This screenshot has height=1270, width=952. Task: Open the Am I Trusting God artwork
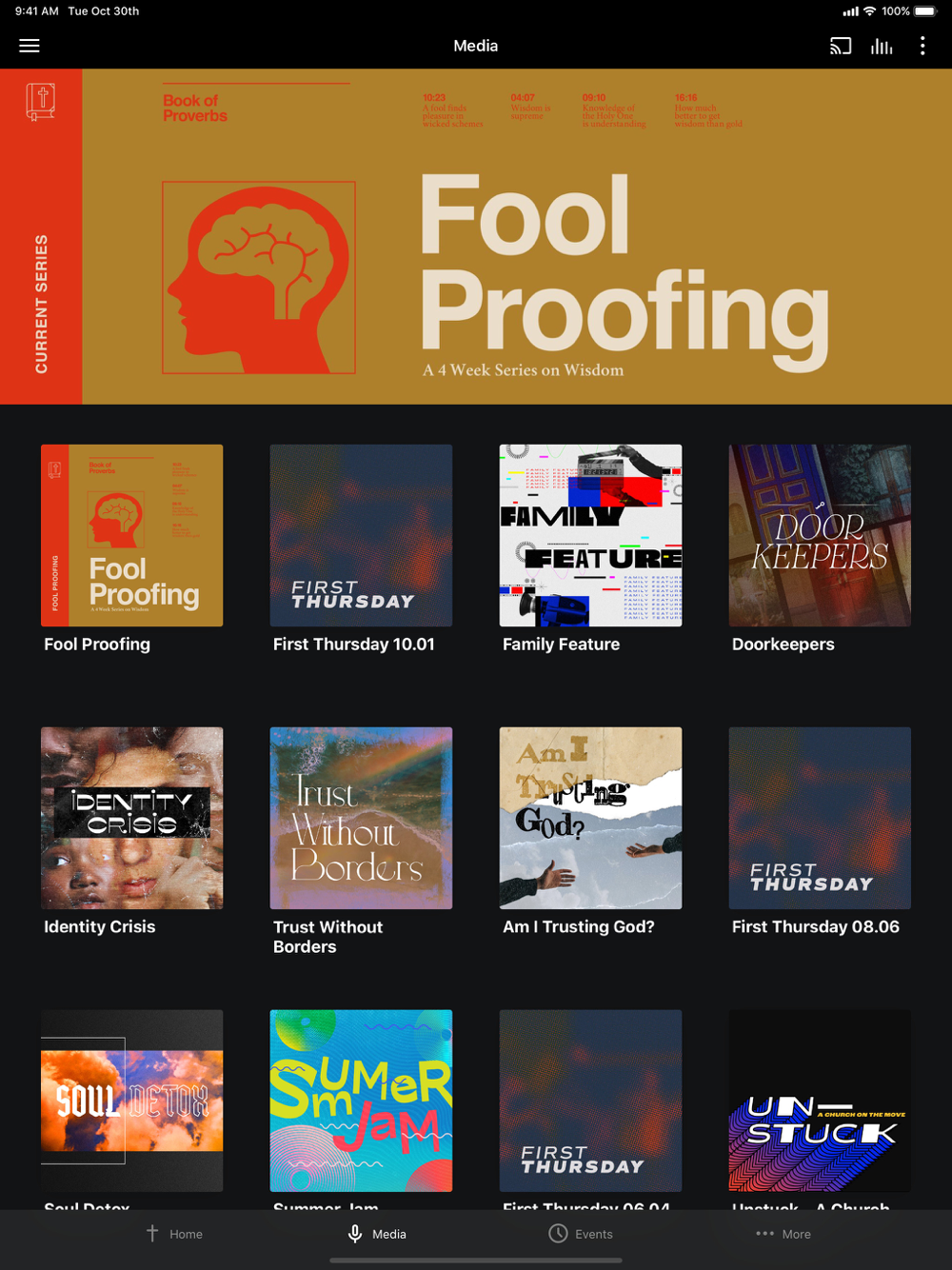coord(590,818)
